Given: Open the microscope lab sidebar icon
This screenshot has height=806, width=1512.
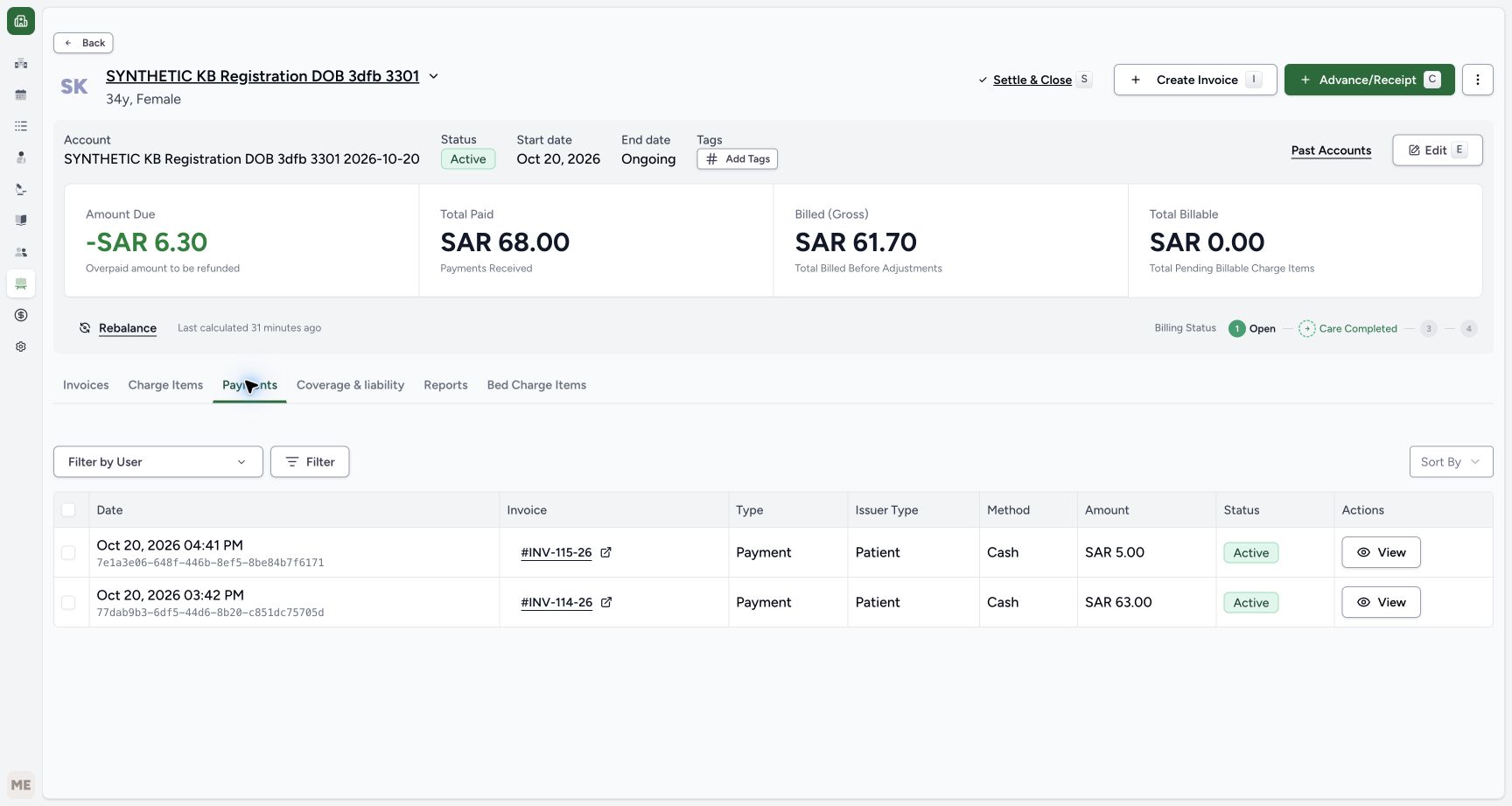Looking at the screenshot, I should pos(21,189).
